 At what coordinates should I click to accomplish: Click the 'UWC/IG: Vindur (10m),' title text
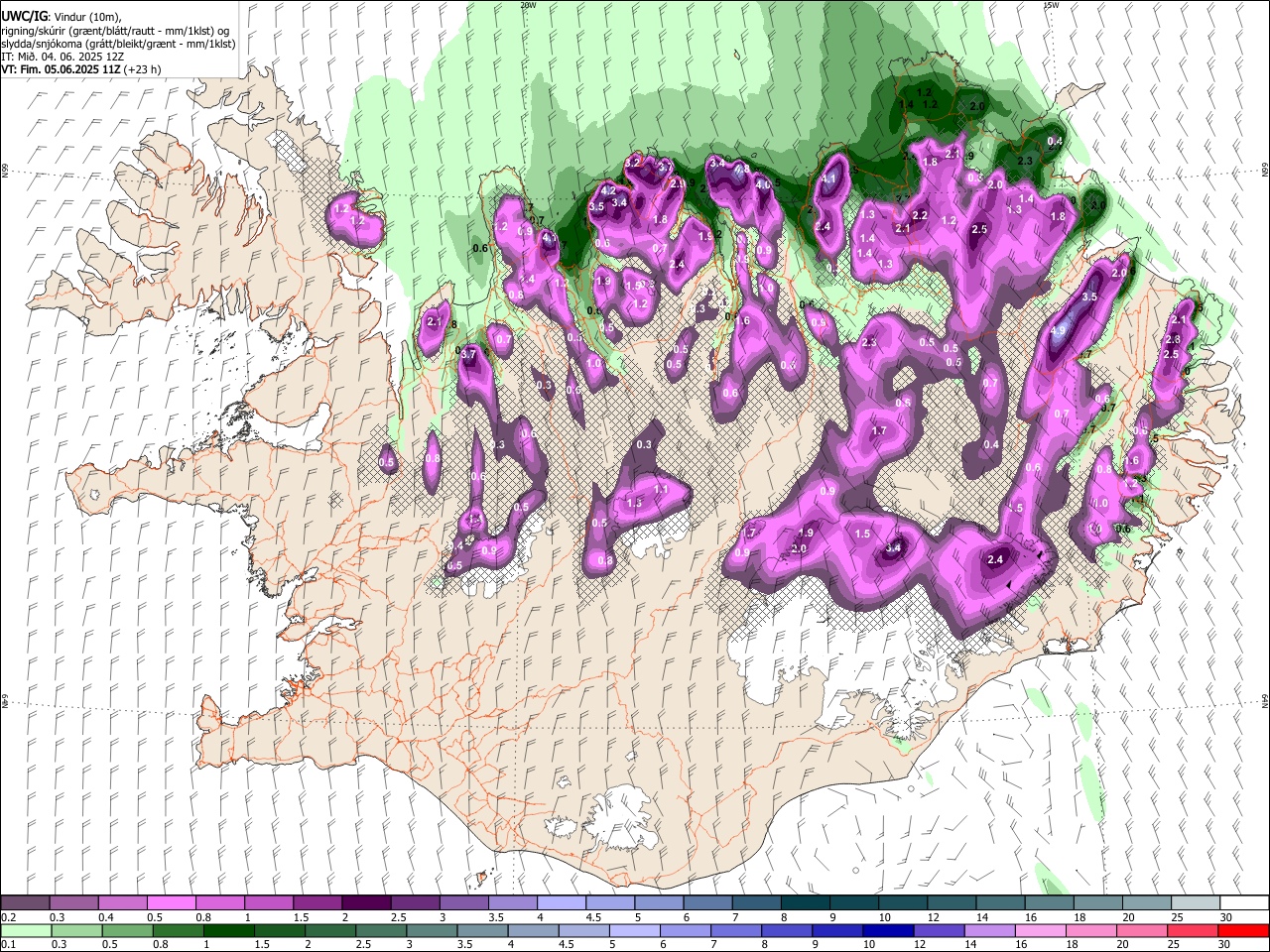pos(62,17)
